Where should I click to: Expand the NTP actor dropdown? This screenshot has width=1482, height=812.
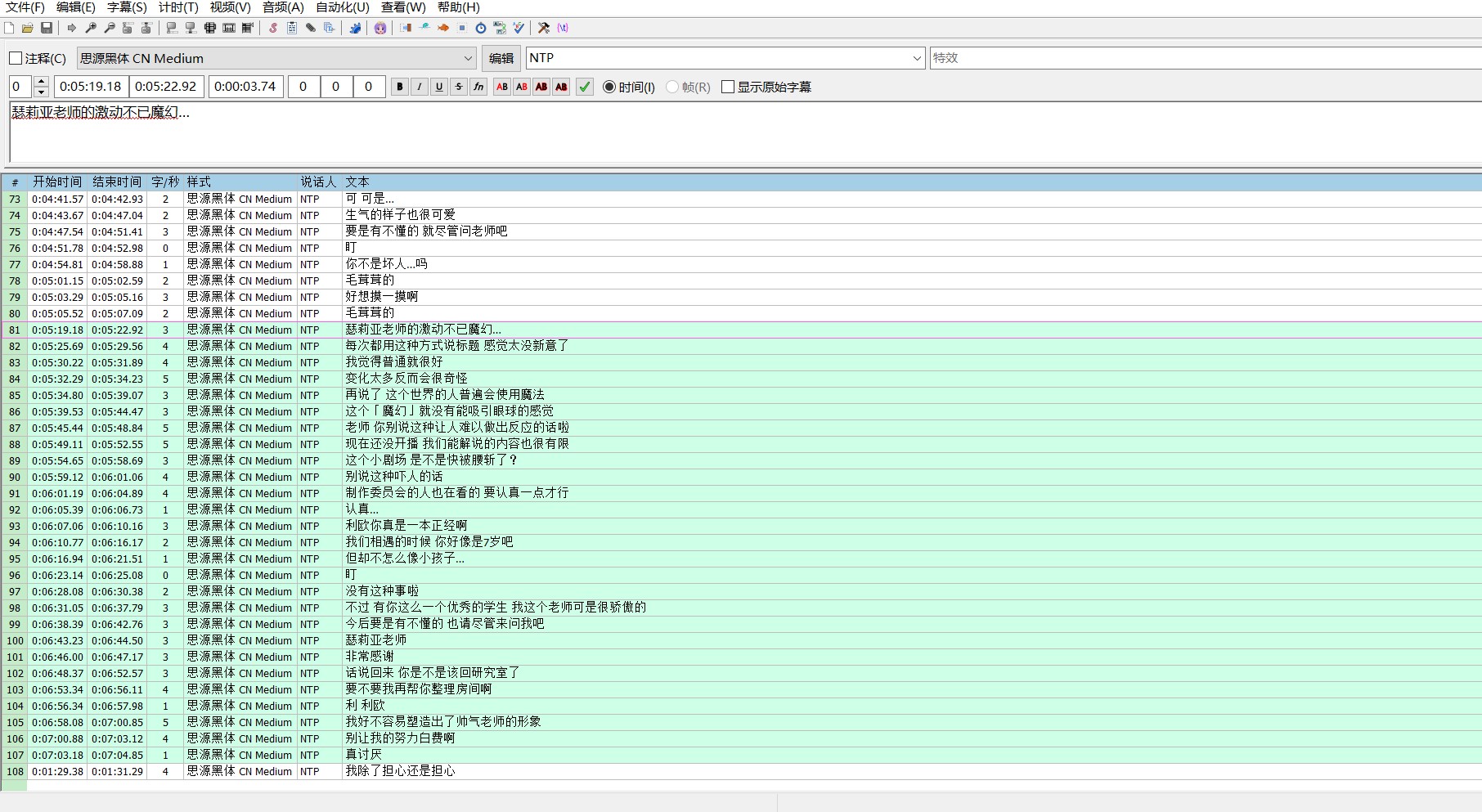point(917,58)
